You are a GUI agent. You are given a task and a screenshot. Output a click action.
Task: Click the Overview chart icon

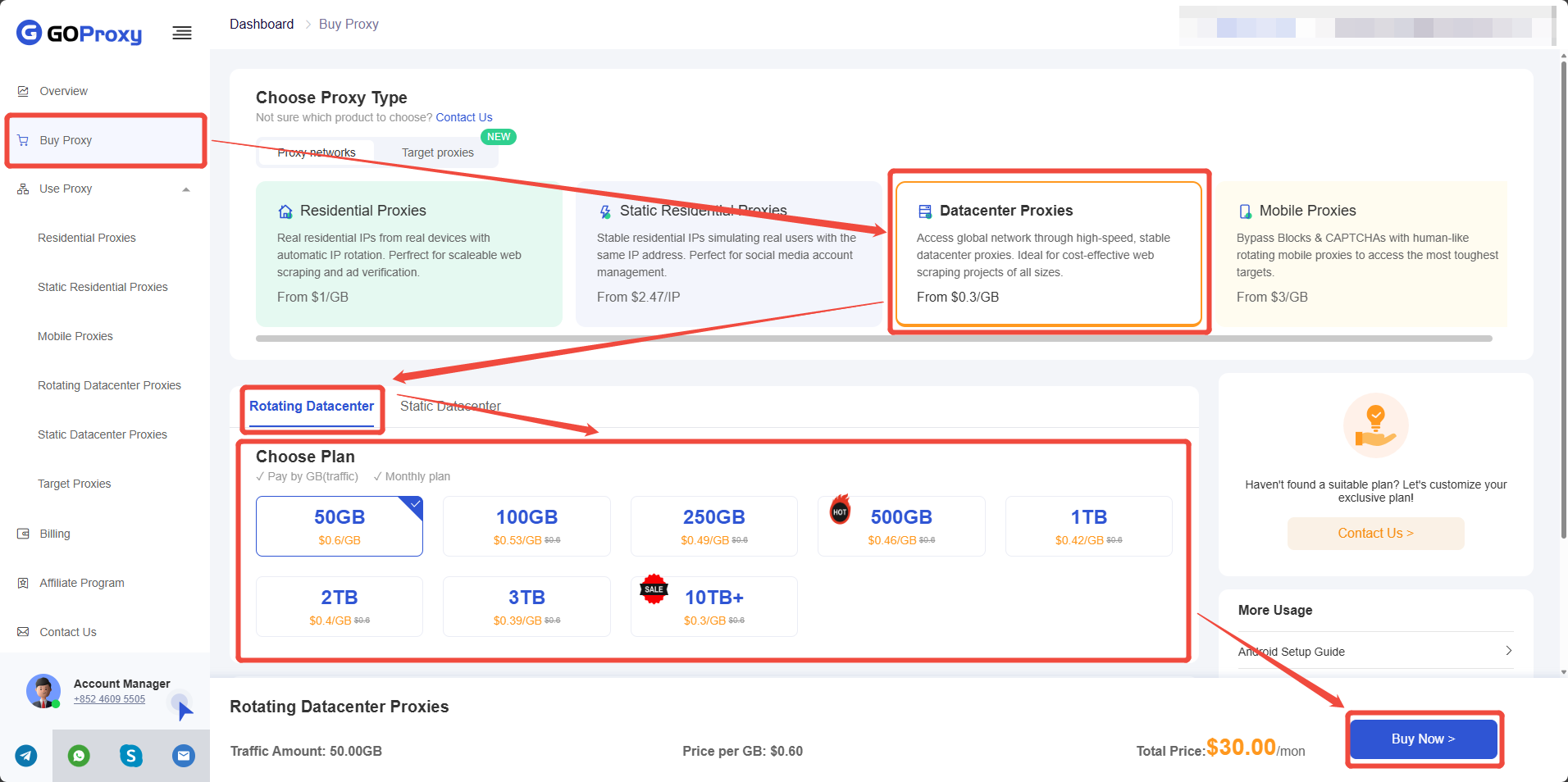point(23,91)
